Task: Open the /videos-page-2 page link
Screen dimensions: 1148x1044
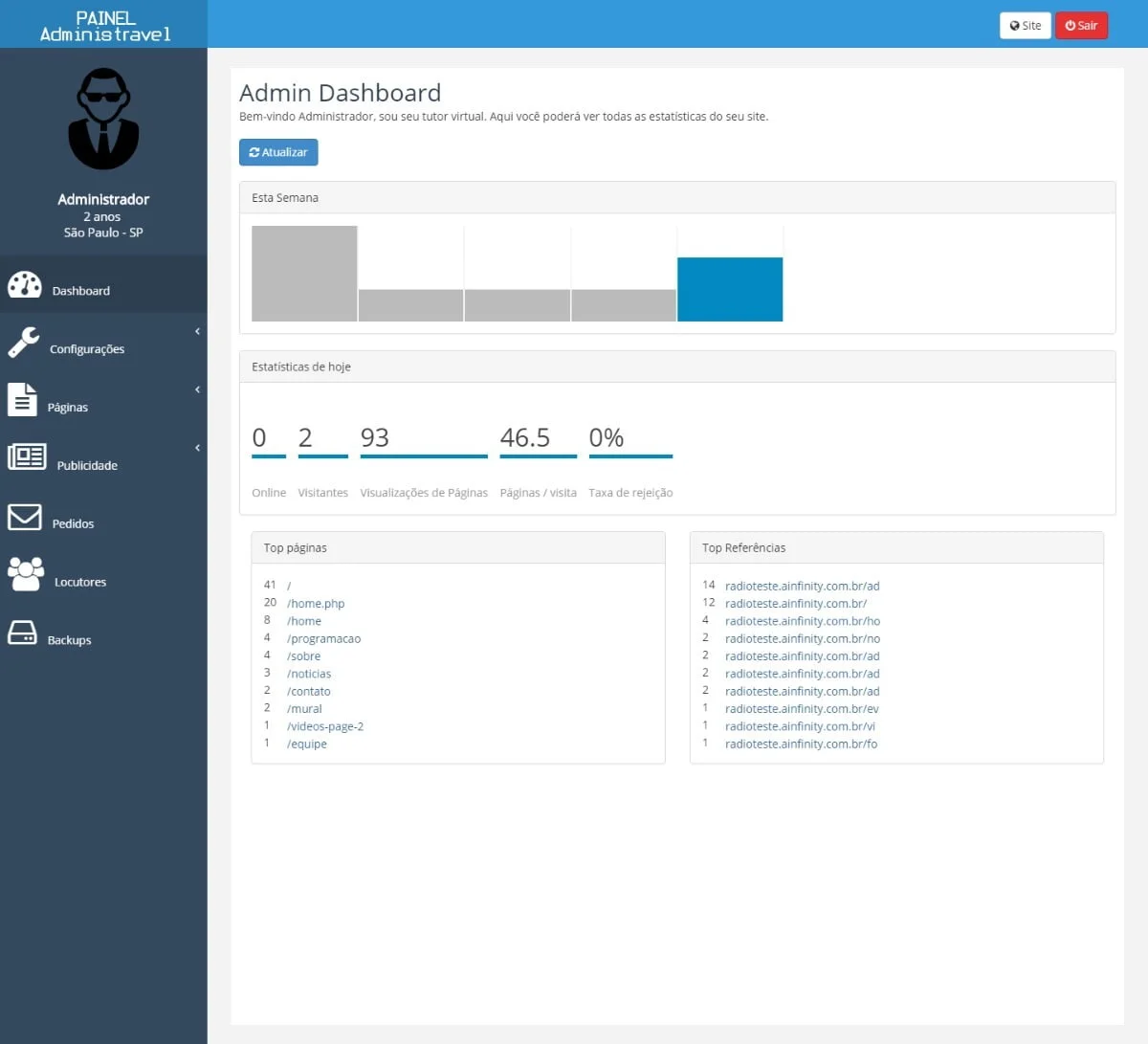Action: coord(325,727)
